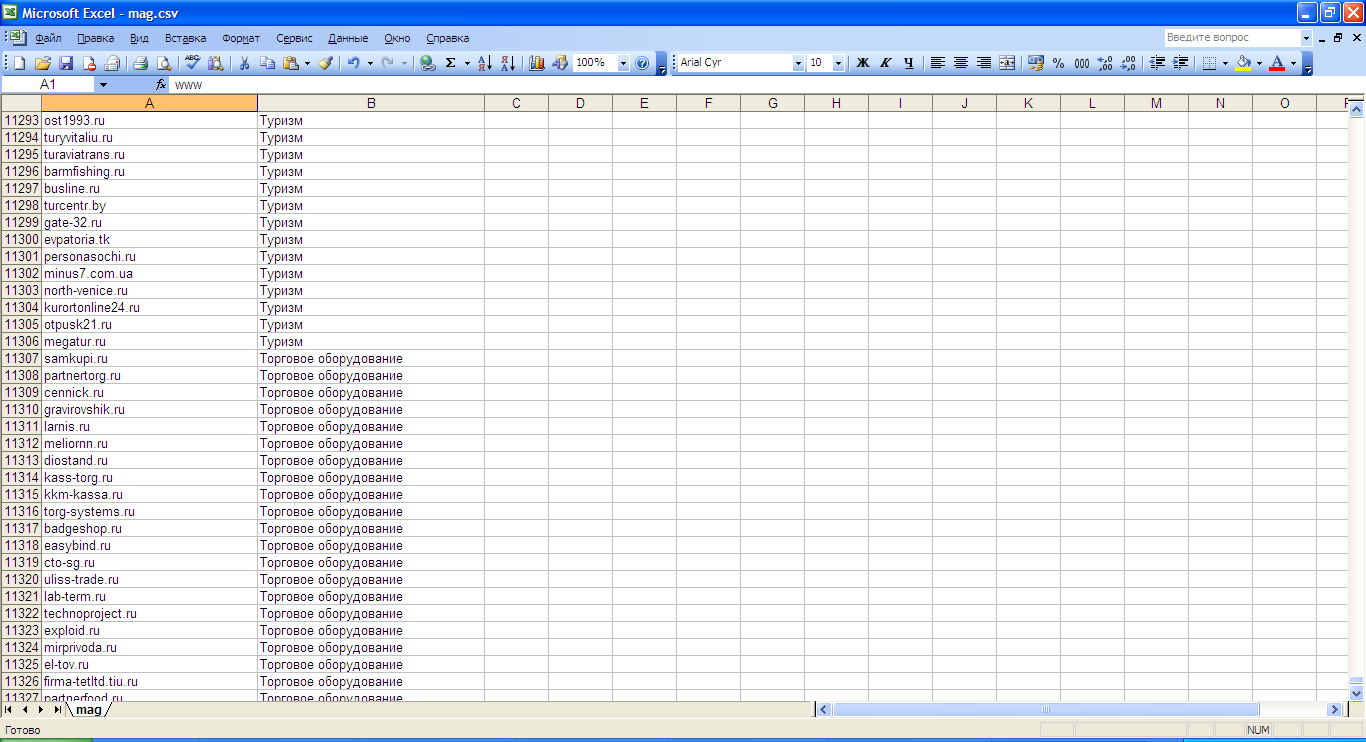The width and height of the screenshot is (1366, 742).
Task: Select row 11300 header
Action: click(x=21, y=240)
